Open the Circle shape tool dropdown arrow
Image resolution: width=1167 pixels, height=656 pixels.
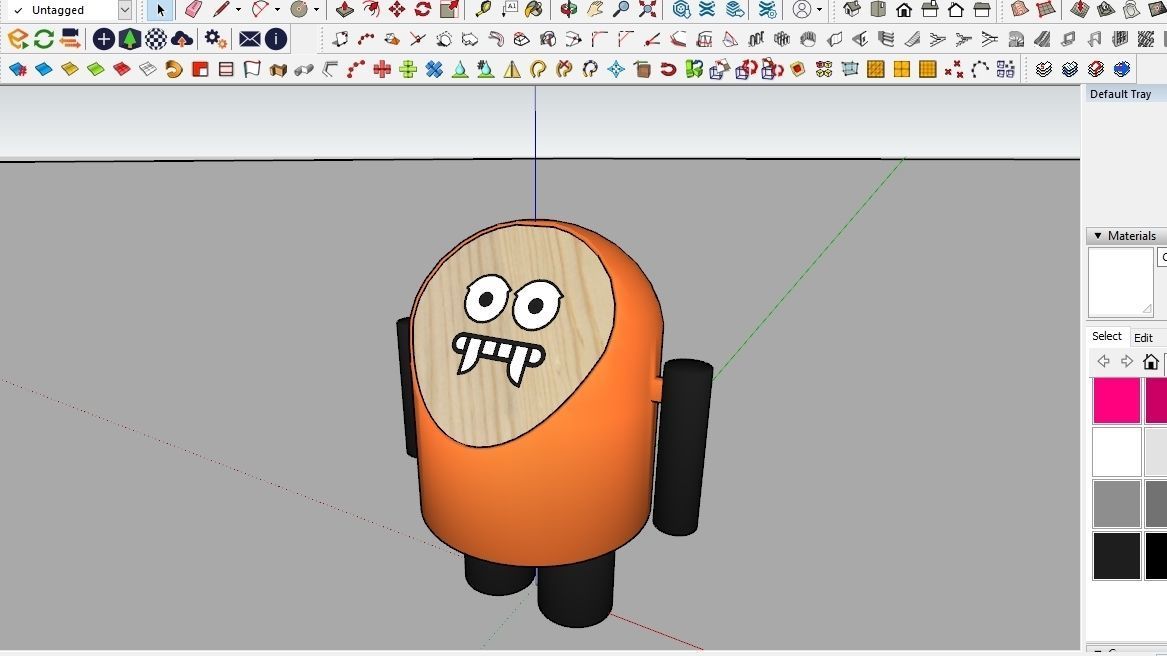[316, 10]
